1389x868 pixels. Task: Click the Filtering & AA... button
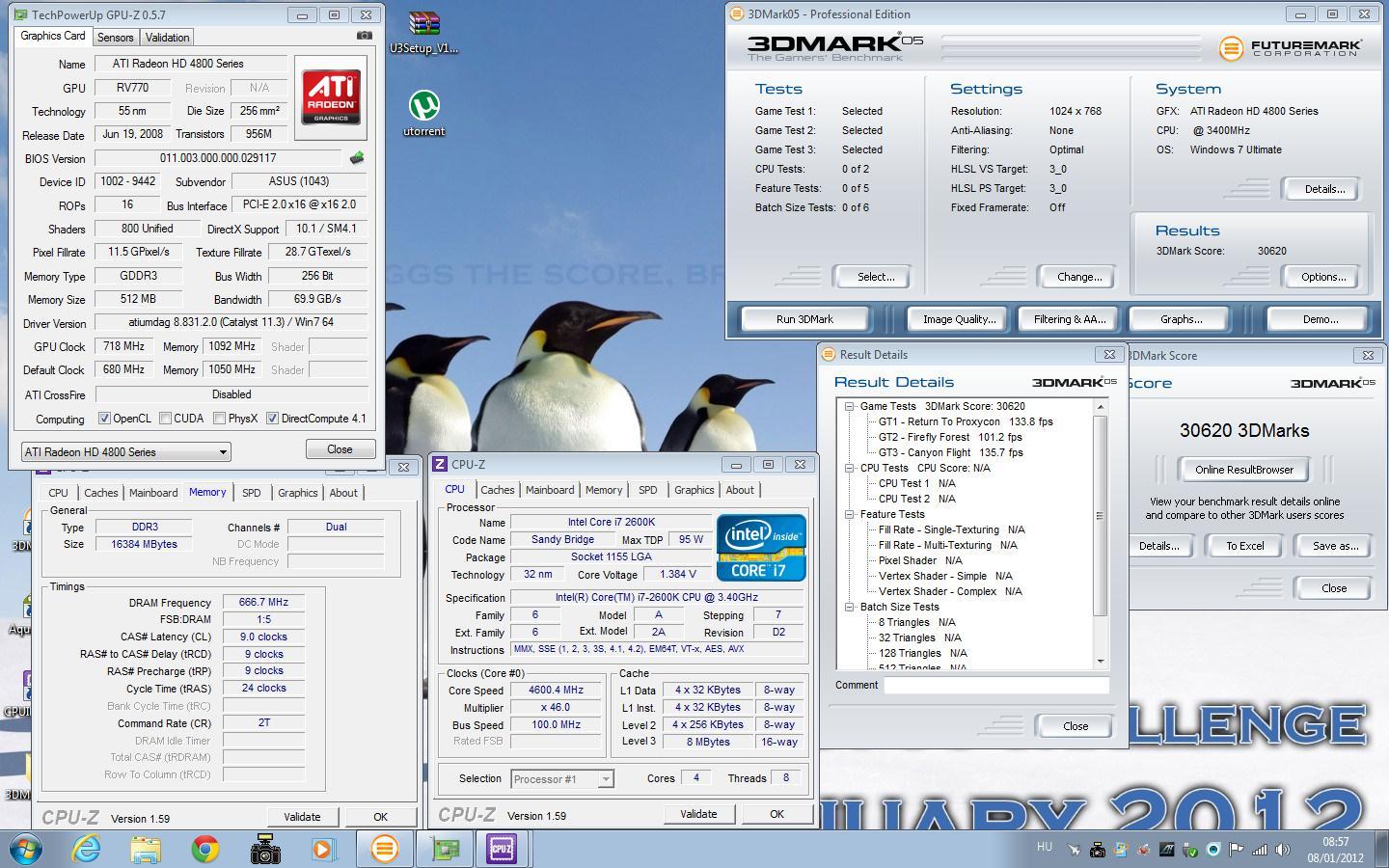1070,319
